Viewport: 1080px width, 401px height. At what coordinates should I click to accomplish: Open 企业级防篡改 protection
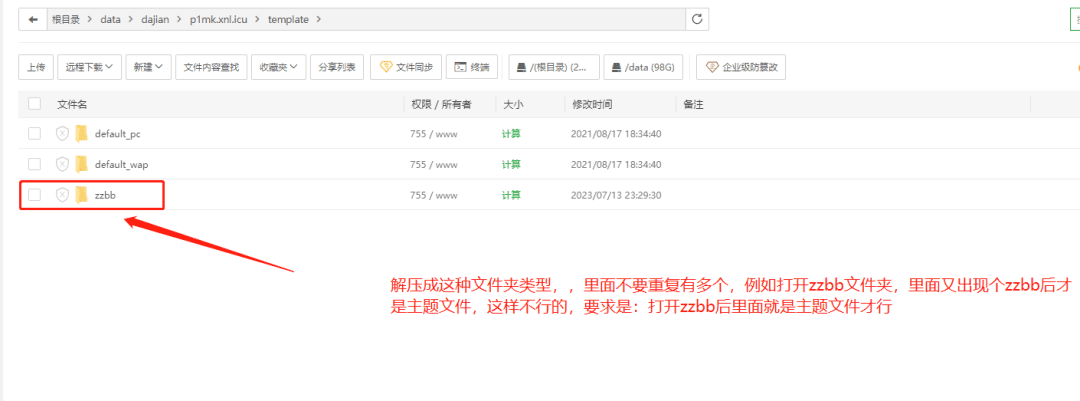(x=741, y=67)
